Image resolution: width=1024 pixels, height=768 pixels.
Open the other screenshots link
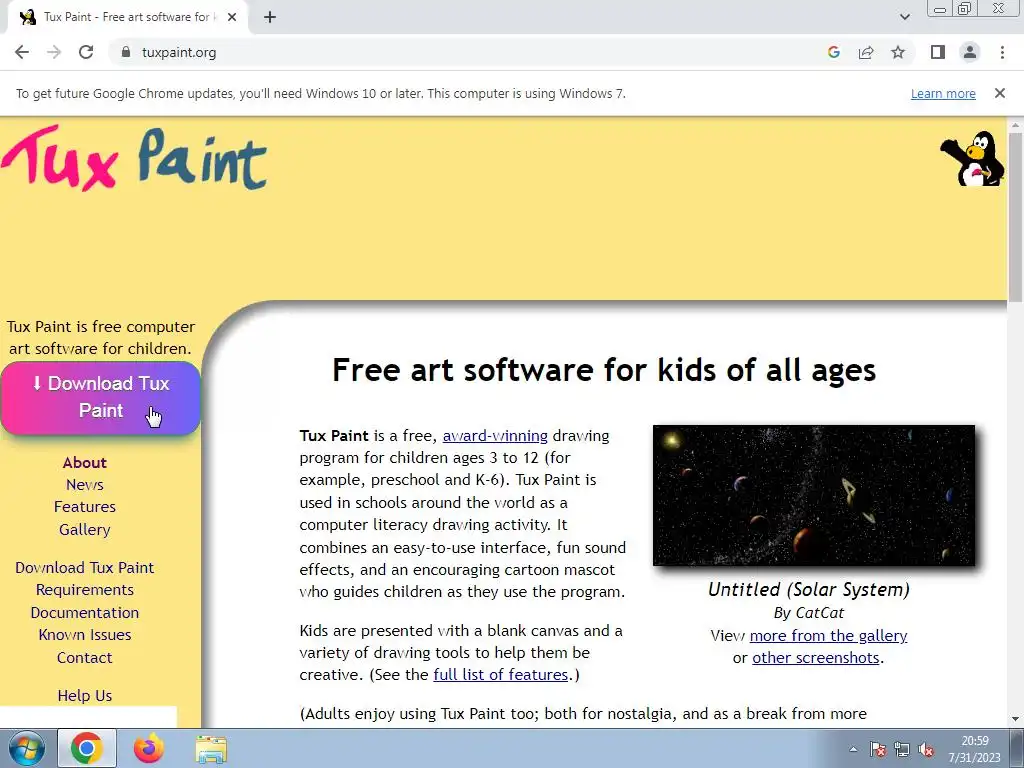coord(816,658)
